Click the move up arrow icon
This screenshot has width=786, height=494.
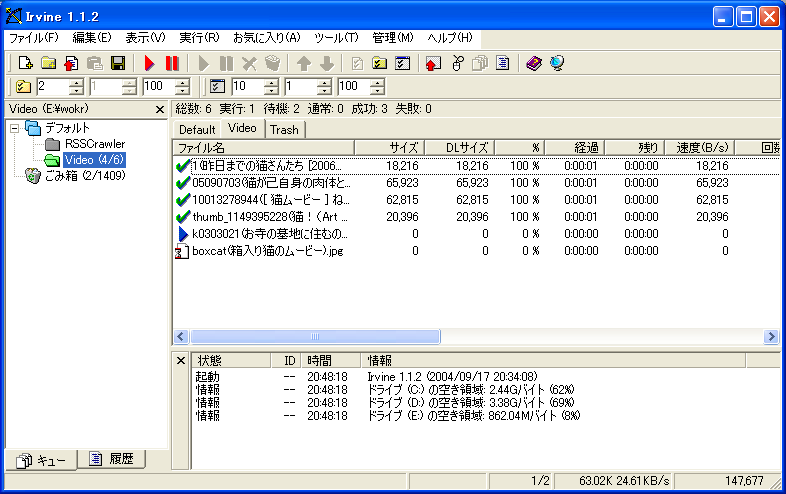tap(304, 63)
